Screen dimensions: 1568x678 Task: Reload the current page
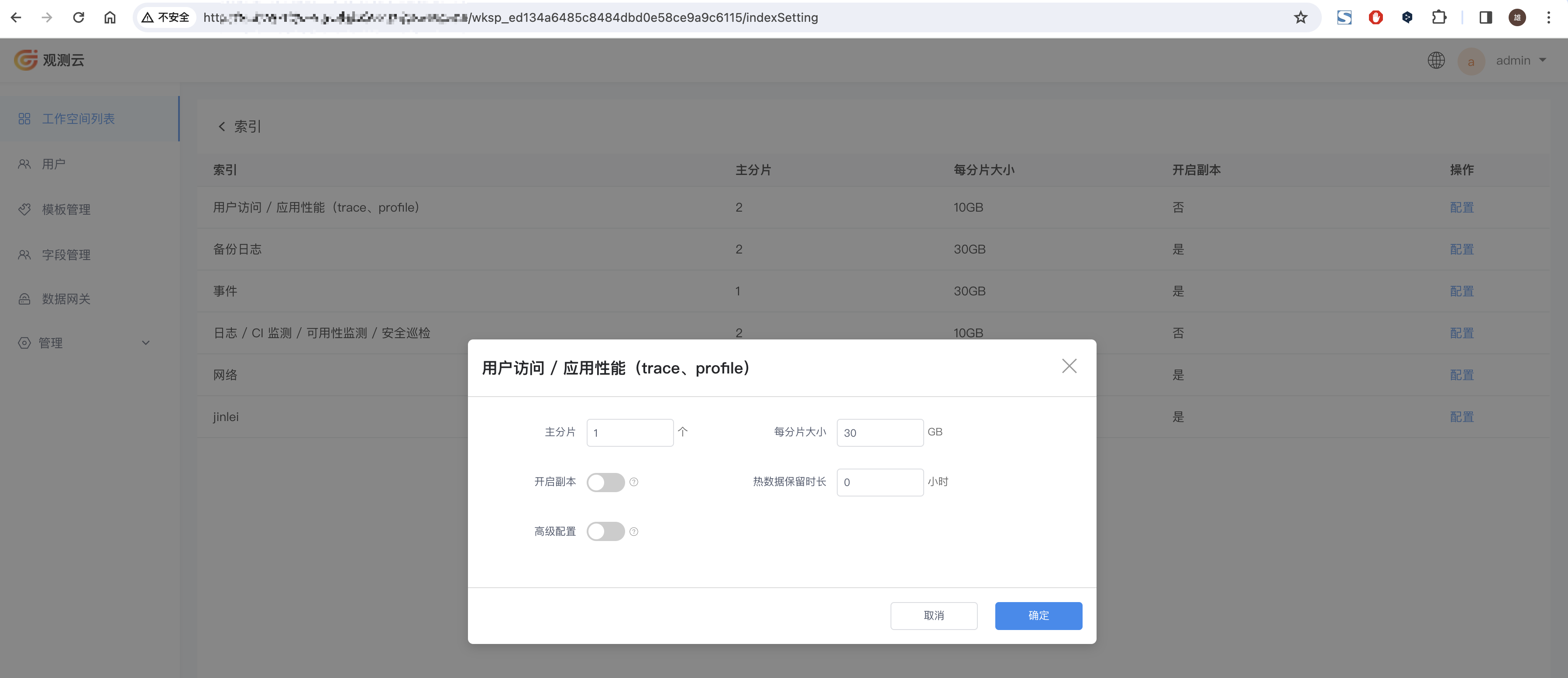[79, 17]
